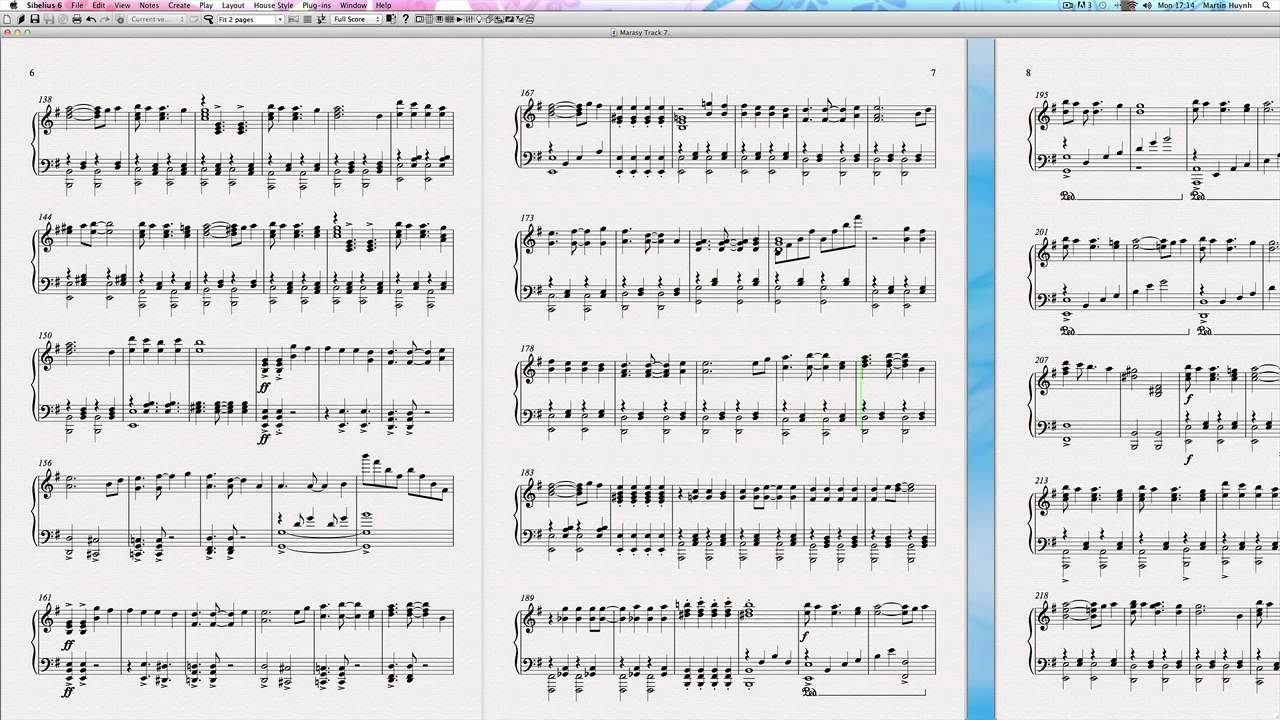Open the Edit menu
Viewport: 1280px width, 720px height.
coord(99,5)
